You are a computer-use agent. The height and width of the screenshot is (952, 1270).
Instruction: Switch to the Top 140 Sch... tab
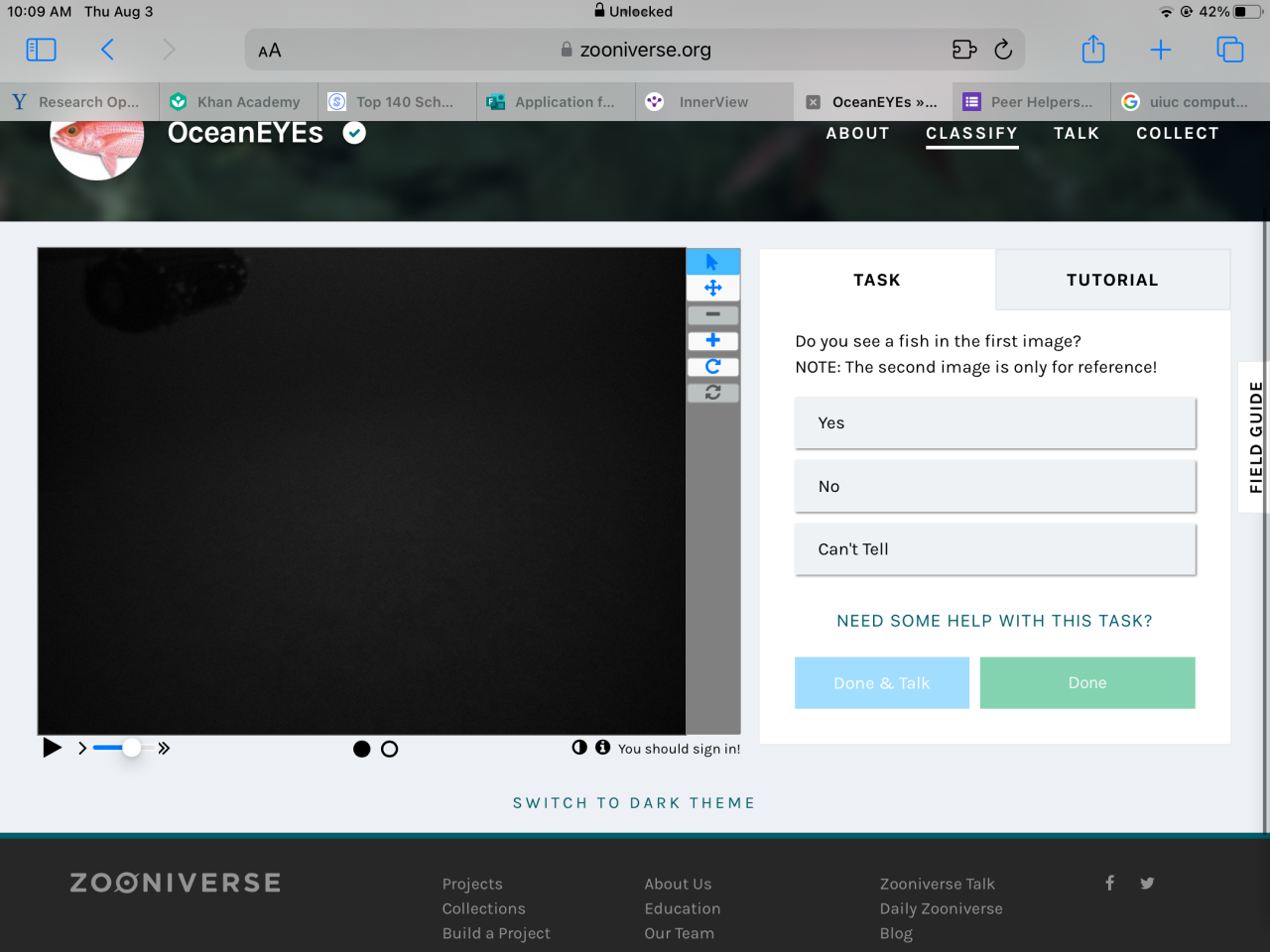click(397, 101)
